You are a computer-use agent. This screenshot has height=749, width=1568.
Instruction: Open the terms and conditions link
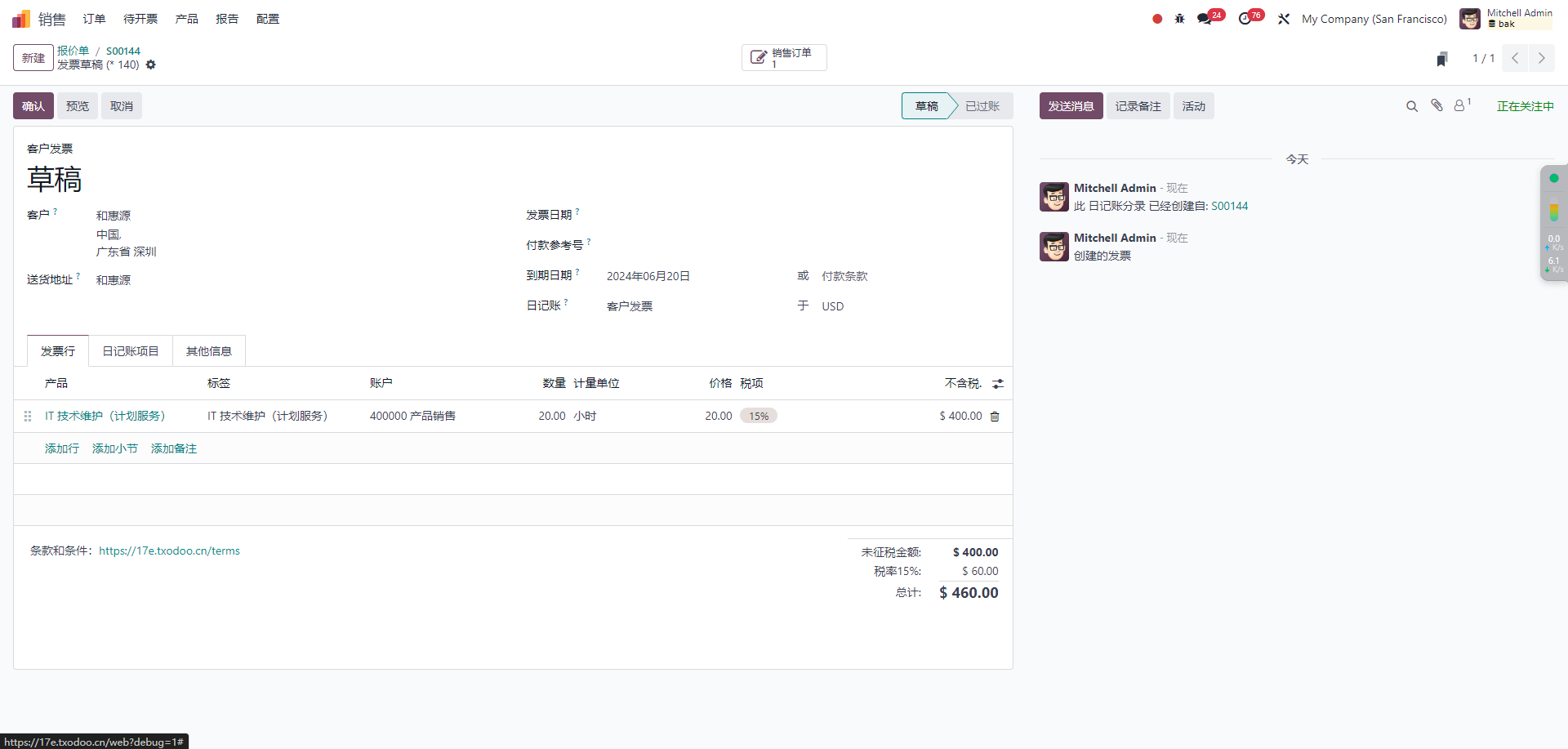click(169, 551)
